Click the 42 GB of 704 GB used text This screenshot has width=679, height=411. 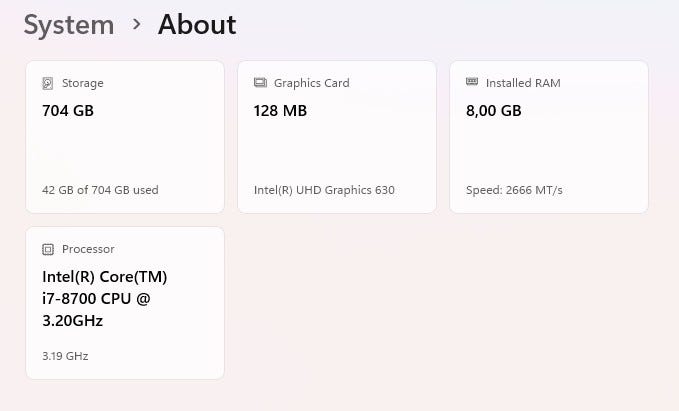100,190
